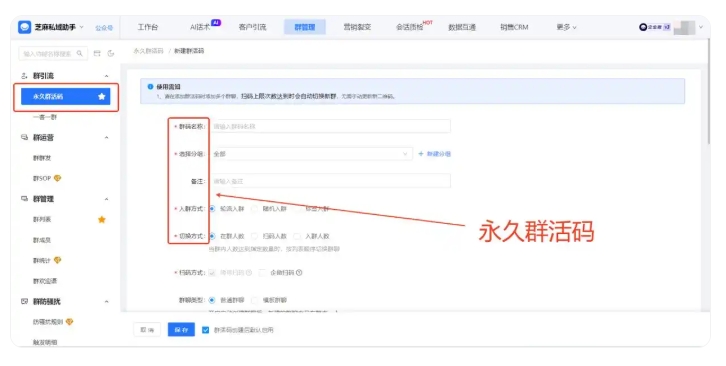Click the 芝麻私域助手 logo icon
Screen dimensions: 726x366
click(24, 27)
